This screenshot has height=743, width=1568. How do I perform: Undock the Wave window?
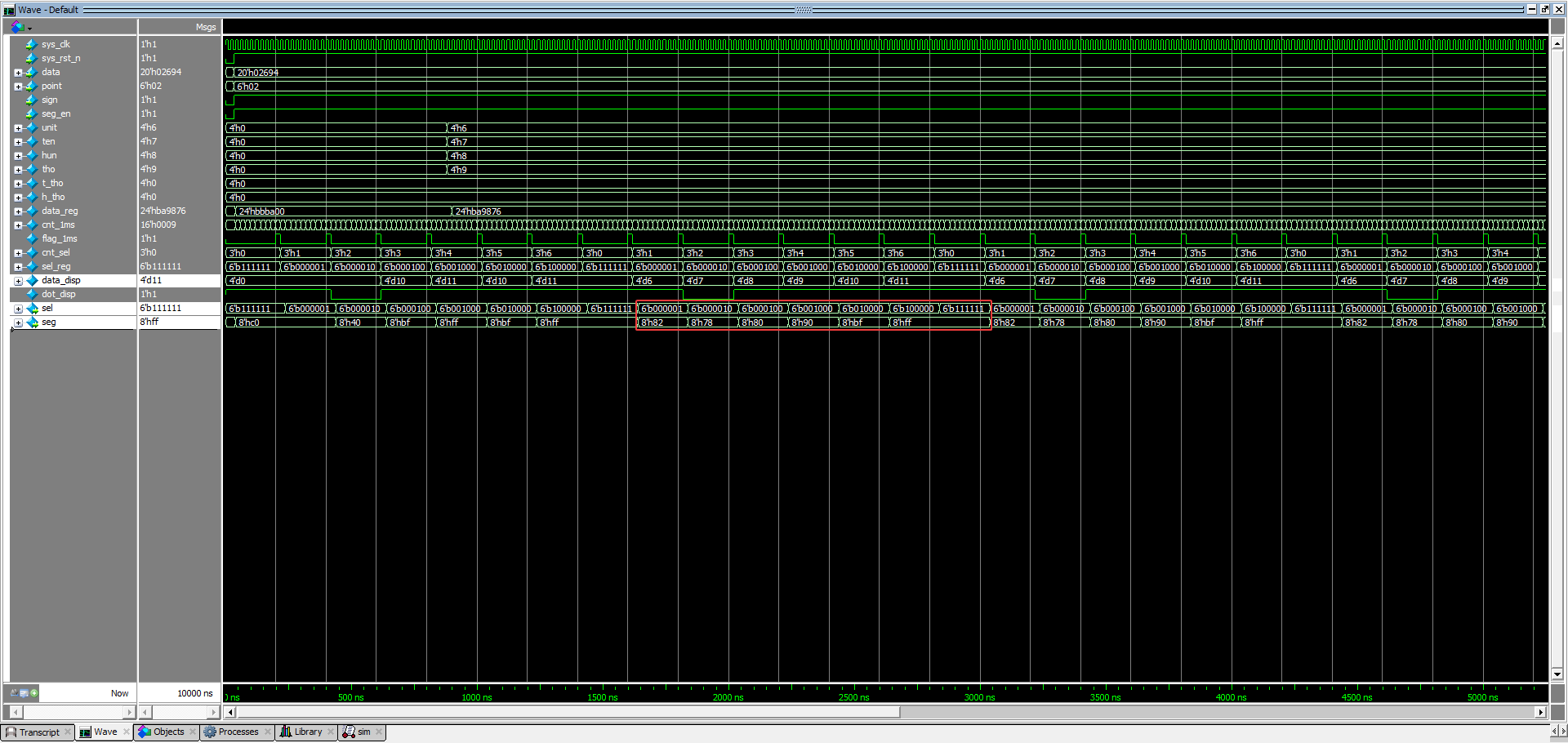coord(1545,9)
